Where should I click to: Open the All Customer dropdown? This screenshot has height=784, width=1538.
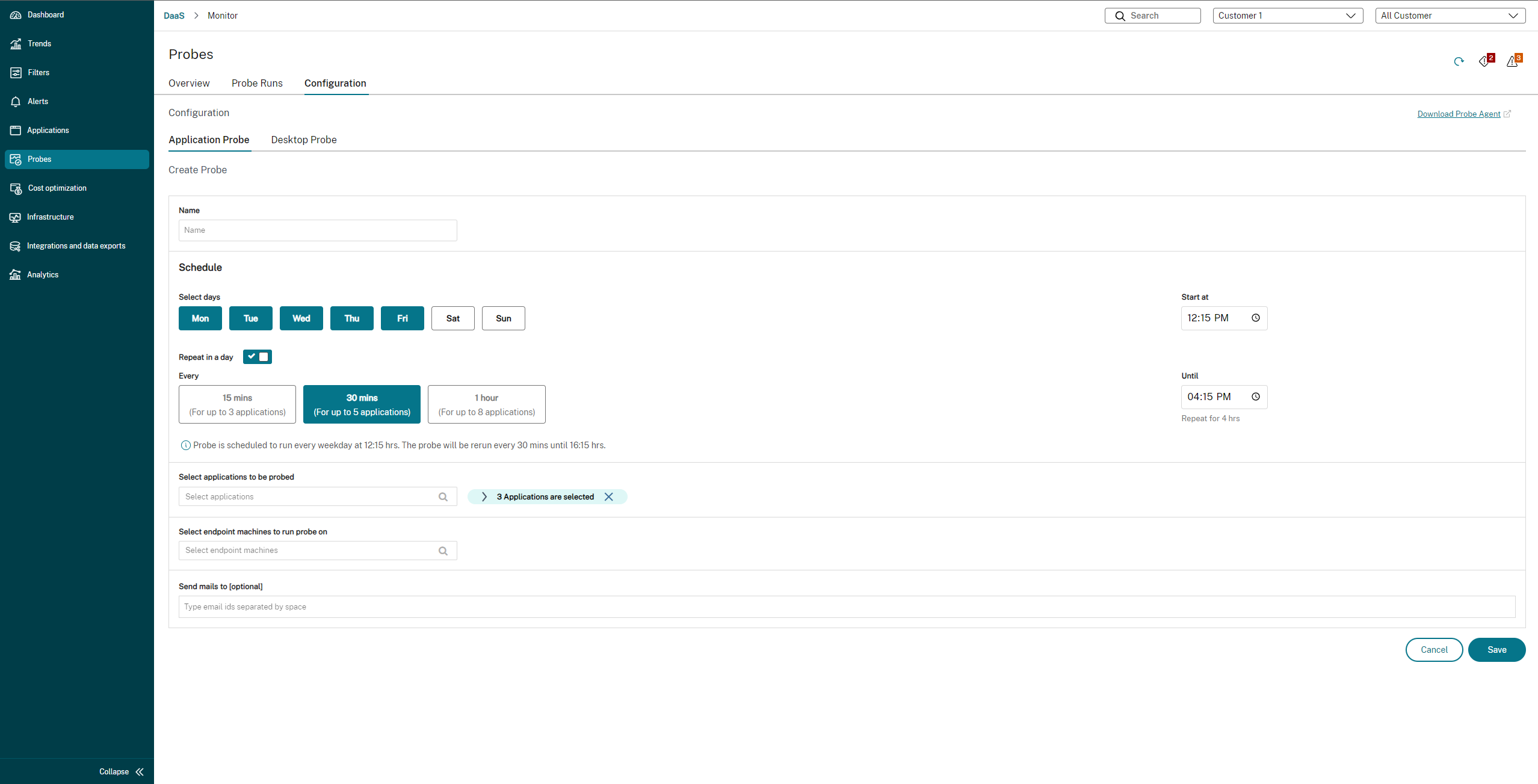1450,16
